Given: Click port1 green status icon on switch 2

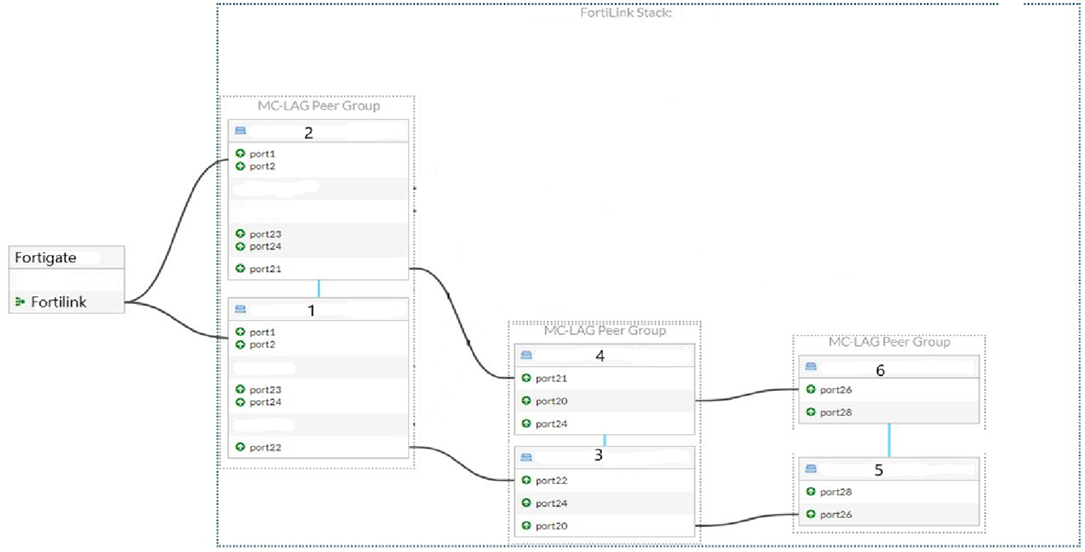Looking at the screenshot, I should [240, 154].
